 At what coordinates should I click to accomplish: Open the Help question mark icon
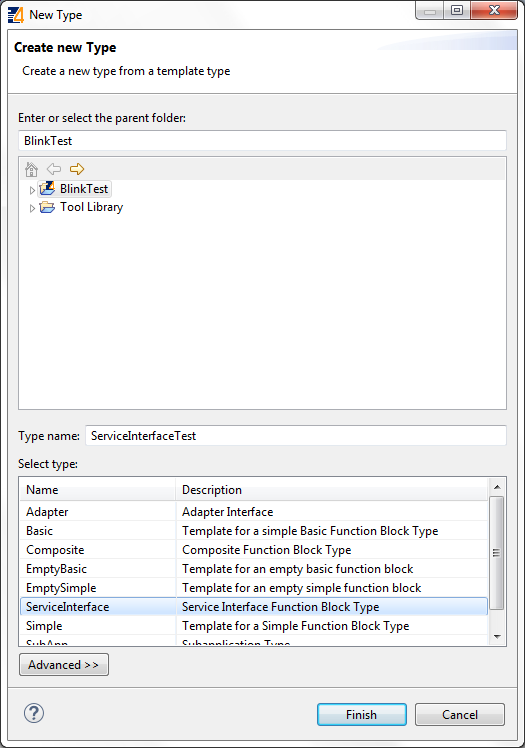click(34, 713)
